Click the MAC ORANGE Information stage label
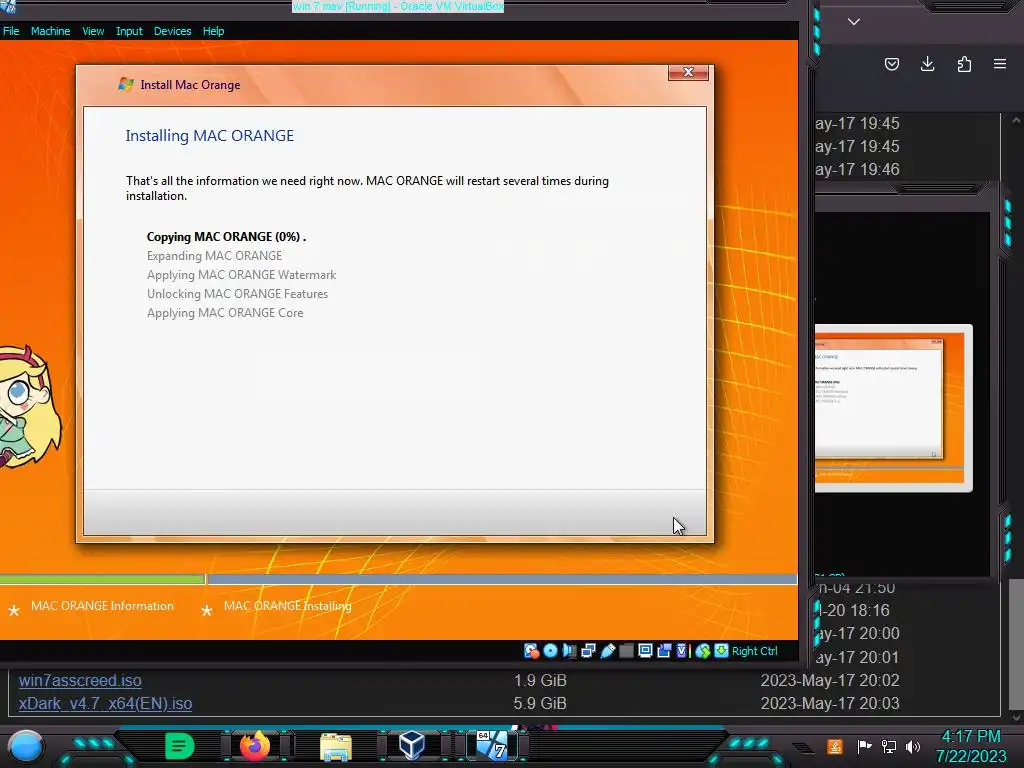 pyautogui.click(x=102, y=605)
